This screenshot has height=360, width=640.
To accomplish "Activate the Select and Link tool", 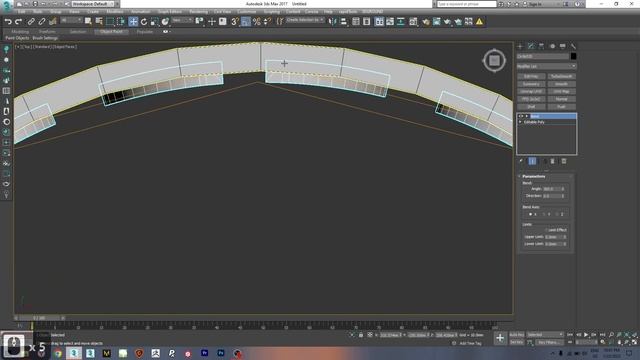I will [x=31, y=22].
